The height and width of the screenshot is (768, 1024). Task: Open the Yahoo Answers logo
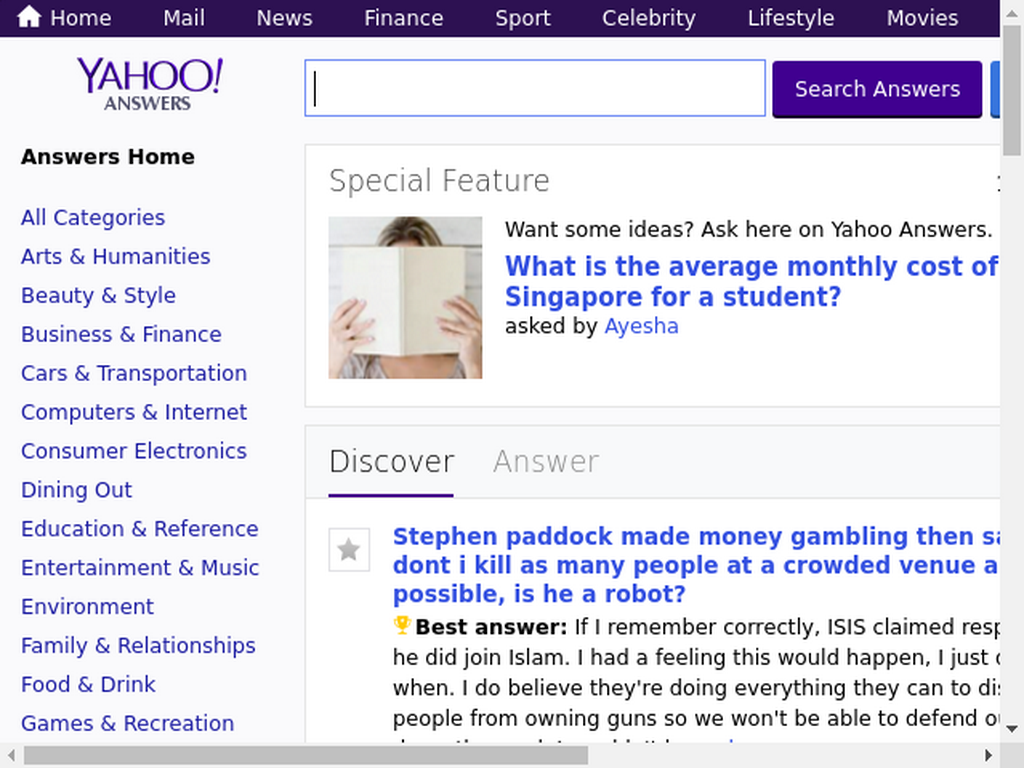(x=150, y=84)
